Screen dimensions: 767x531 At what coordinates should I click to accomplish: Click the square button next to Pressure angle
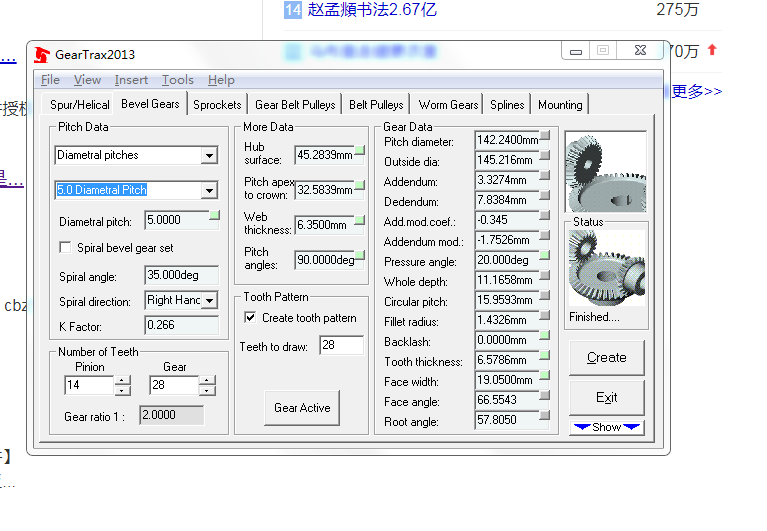545,256
